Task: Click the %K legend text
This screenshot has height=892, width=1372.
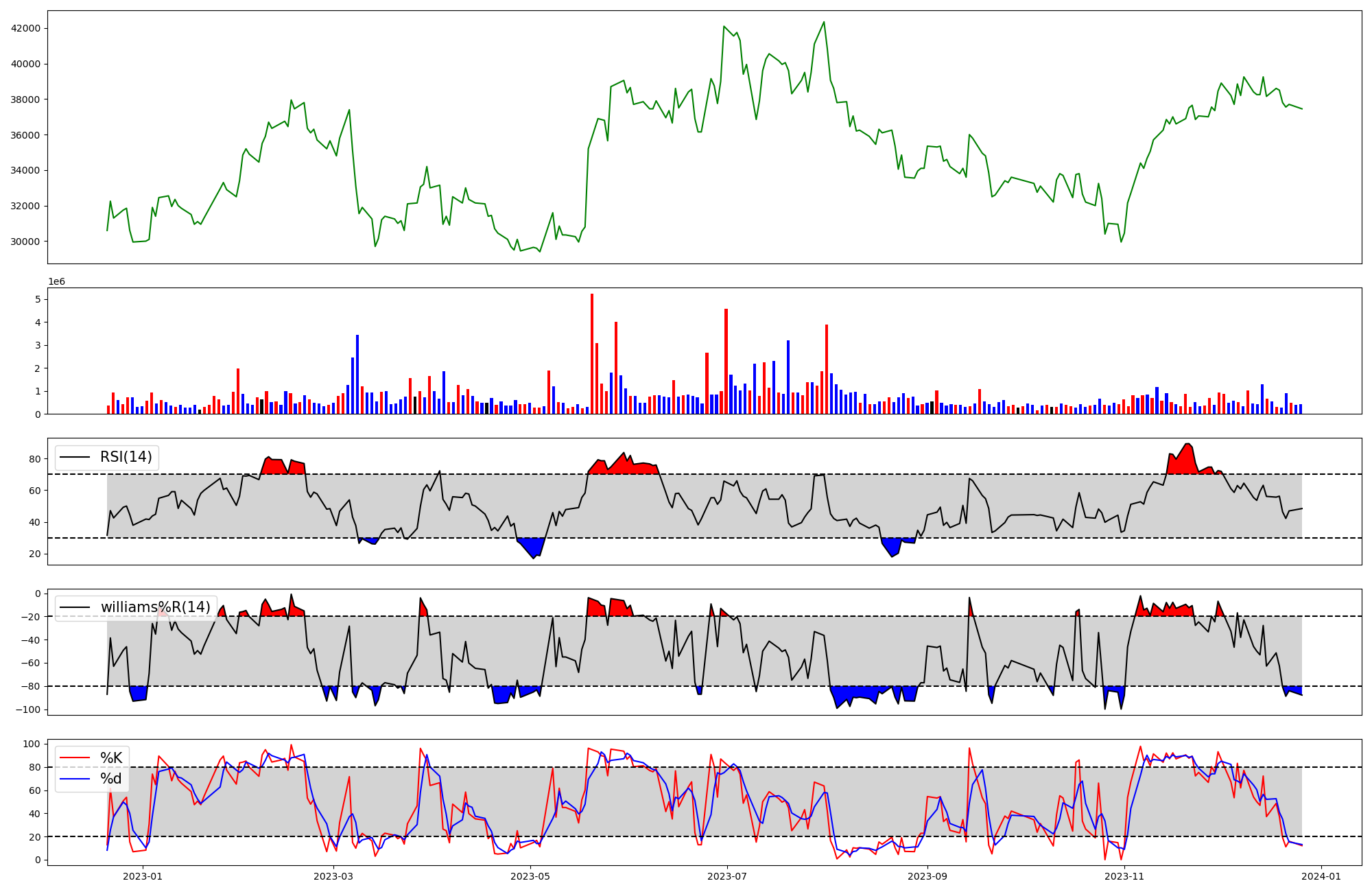Action: (111, 758)
